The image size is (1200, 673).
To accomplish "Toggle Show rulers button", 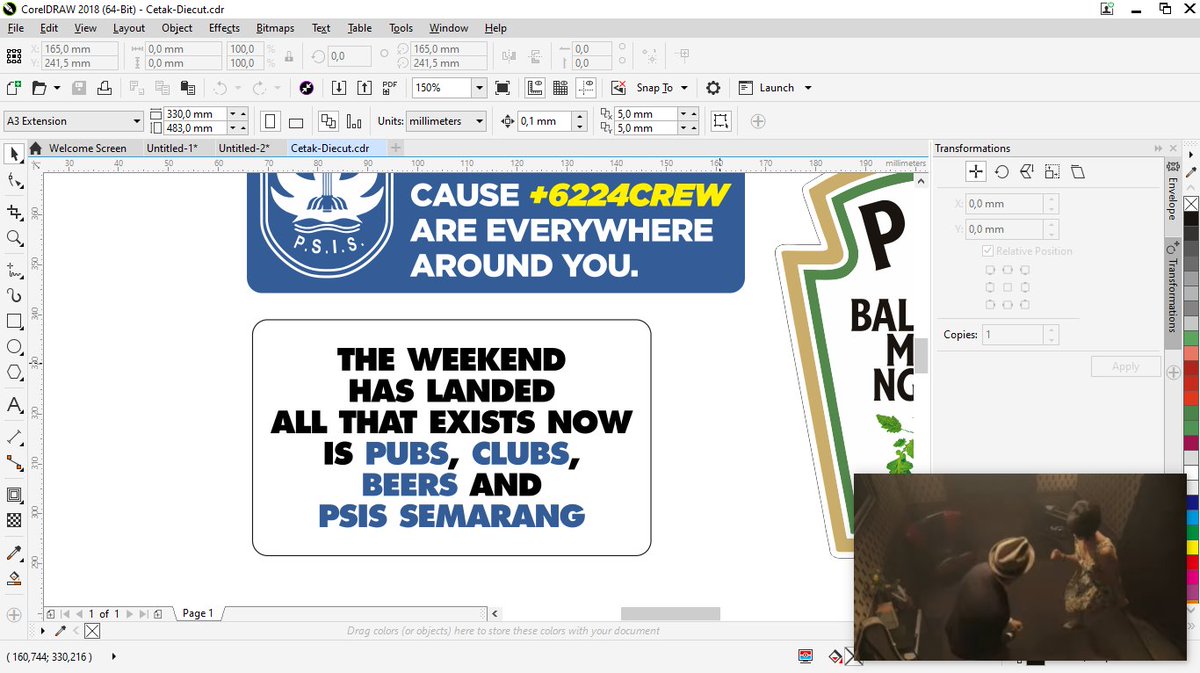I will 535,88.
